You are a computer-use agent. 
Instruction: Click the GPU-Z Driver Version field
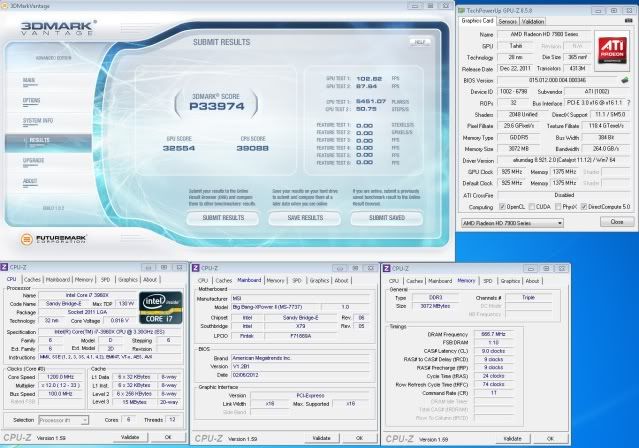click(x=564, y=160)
